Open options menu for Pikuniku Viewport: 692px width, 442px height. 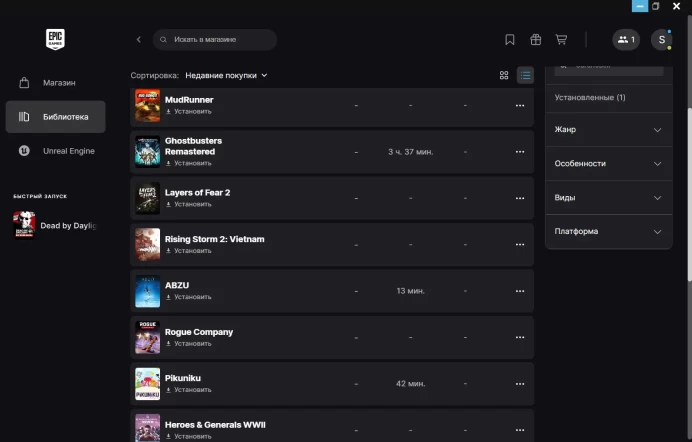point(520,384)
